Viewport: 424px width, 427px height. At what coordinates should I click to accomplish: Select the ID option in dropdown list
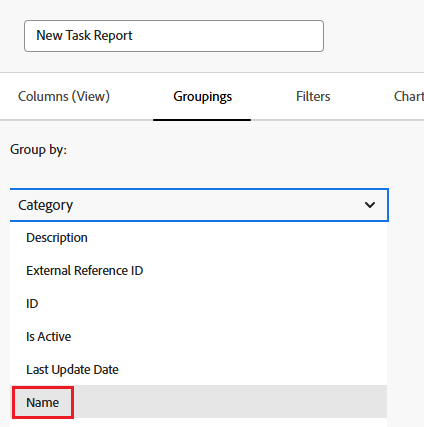tap(199, 304)
